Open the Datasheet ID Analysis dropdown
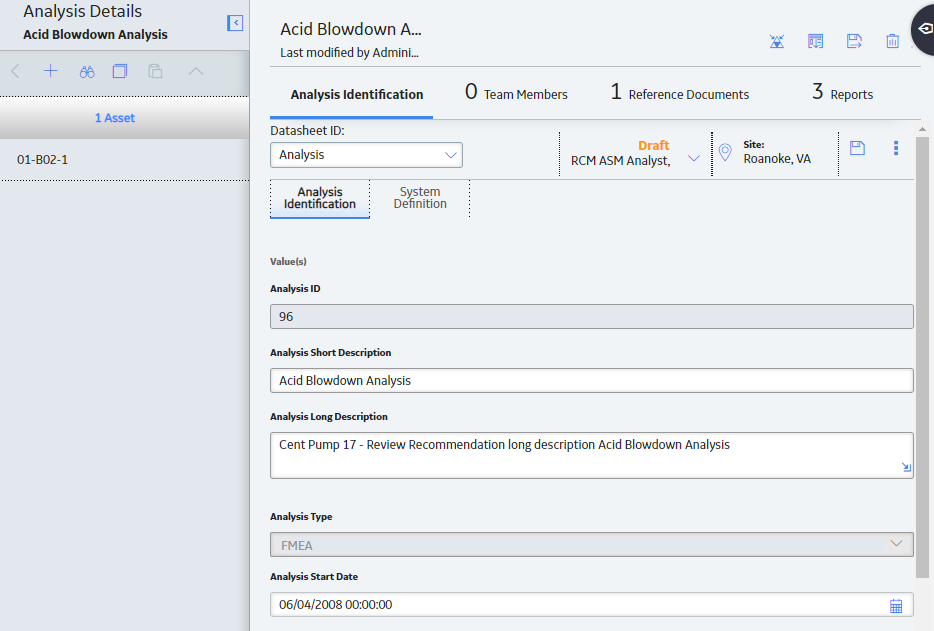Image resolution: width=934 pixels, height=631 pixels. (366, 155)
